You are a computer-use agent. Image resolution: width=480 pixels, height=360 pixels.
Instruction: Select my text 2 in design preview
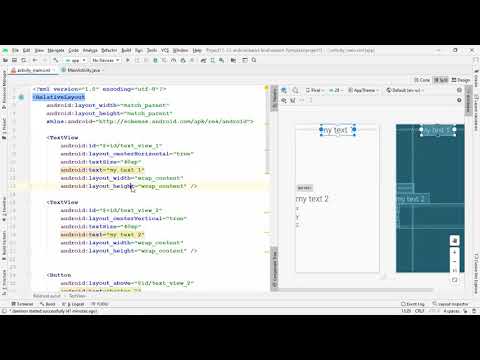[x=312, y=199]
